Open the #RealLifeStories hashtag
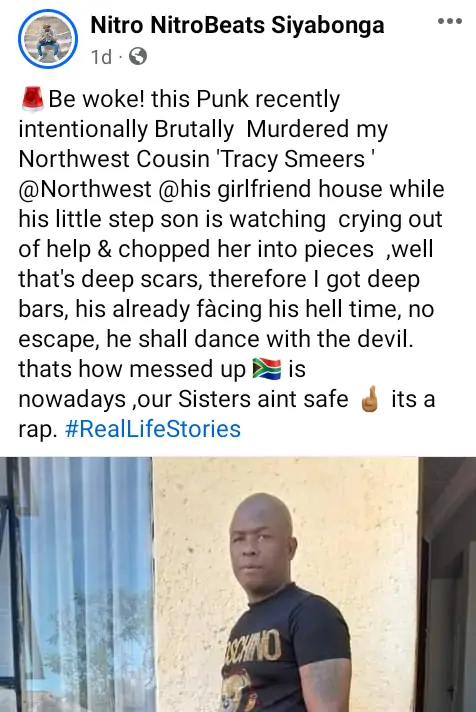Viewport: 476px width, 712px height. 153,429
